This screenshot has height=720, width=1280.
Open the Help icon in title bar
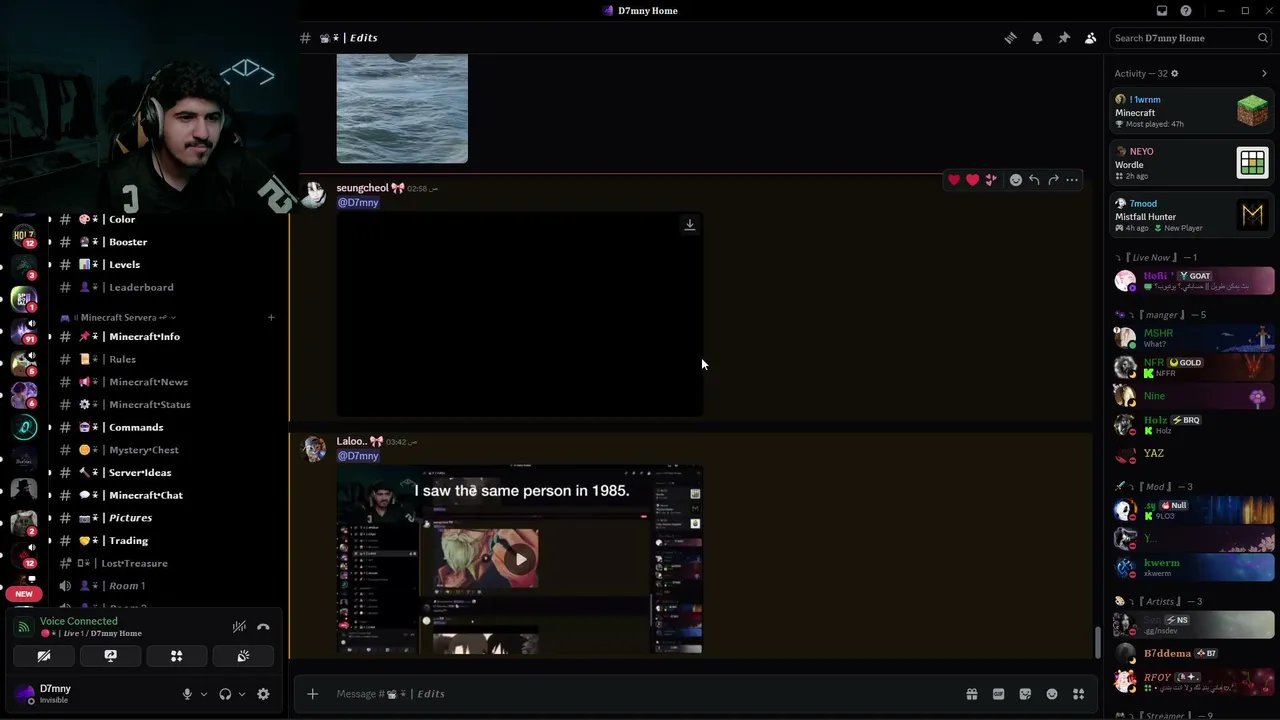click(1186, 11)
